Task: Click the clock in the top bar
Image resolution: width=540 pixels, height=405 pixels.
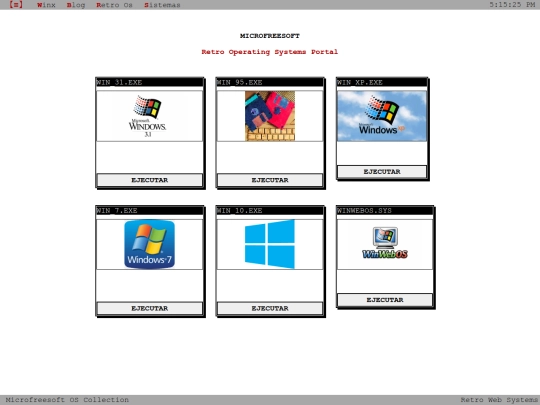Action: click(512, 5)
